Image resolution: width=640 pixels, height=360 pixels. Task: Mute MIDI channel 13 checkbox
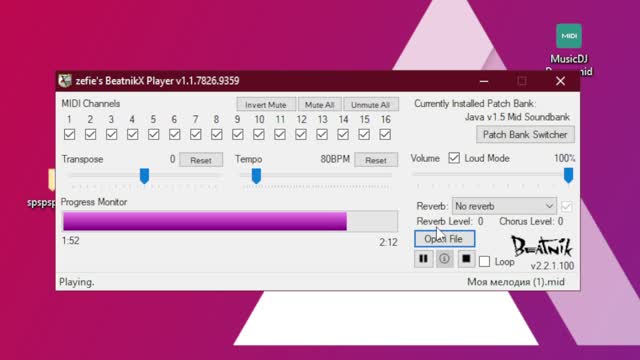pyautogui.click(x=322, y=134)
